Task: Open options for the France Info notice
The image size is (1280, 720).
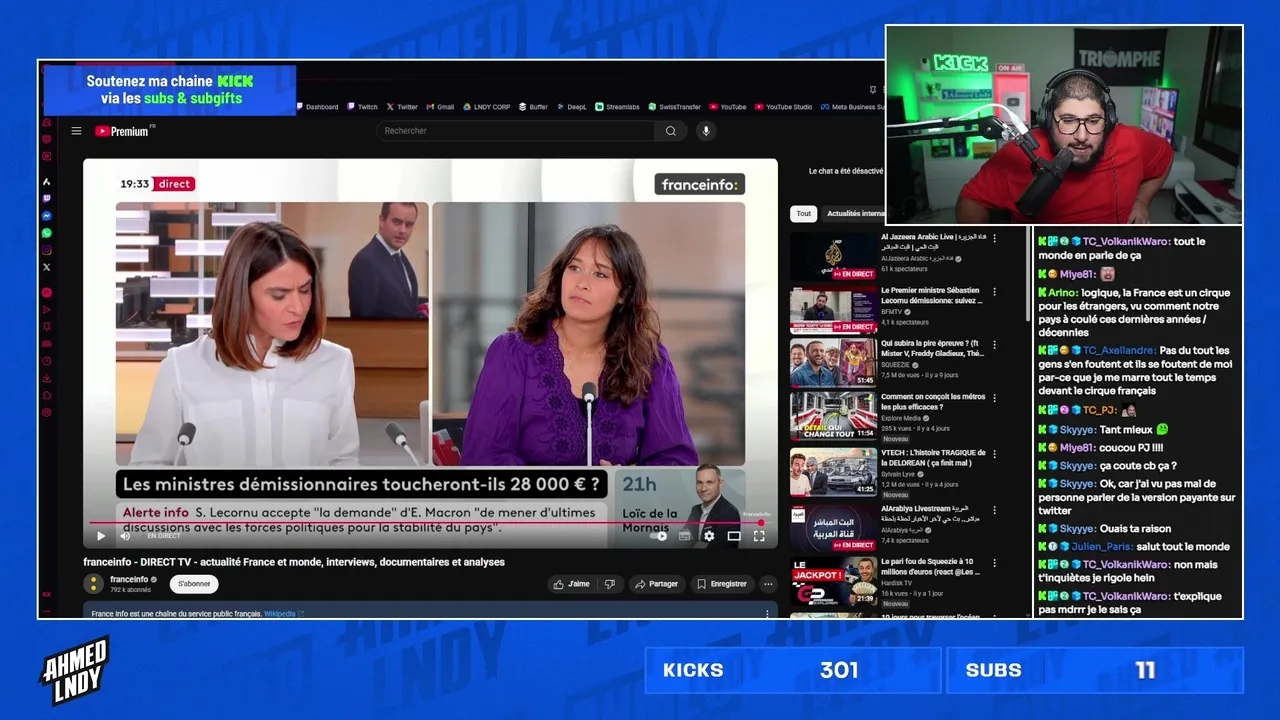Action: point(768,614)
